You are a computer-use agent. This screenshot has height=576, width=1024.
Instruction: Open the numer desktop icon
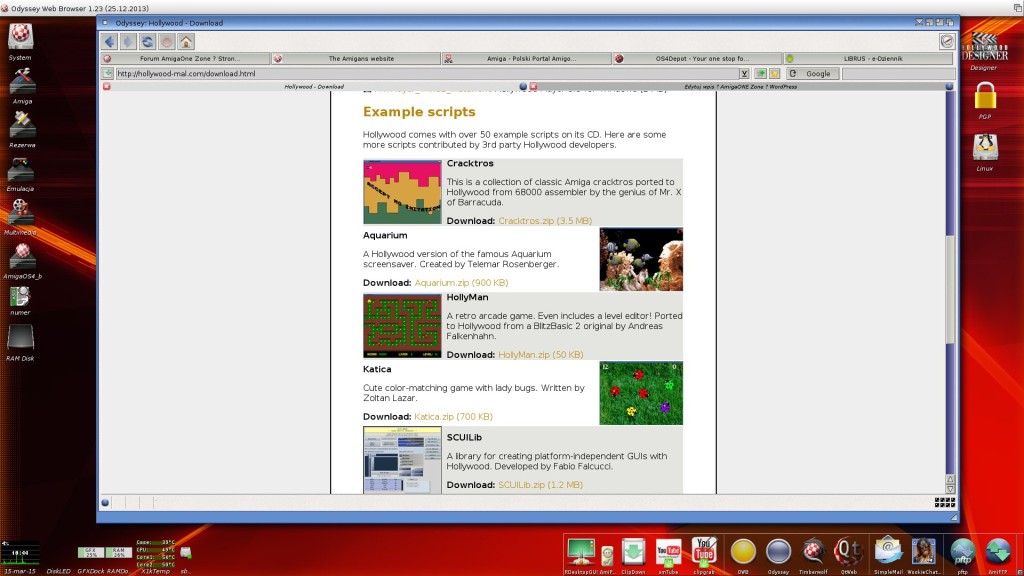[20, 300]
